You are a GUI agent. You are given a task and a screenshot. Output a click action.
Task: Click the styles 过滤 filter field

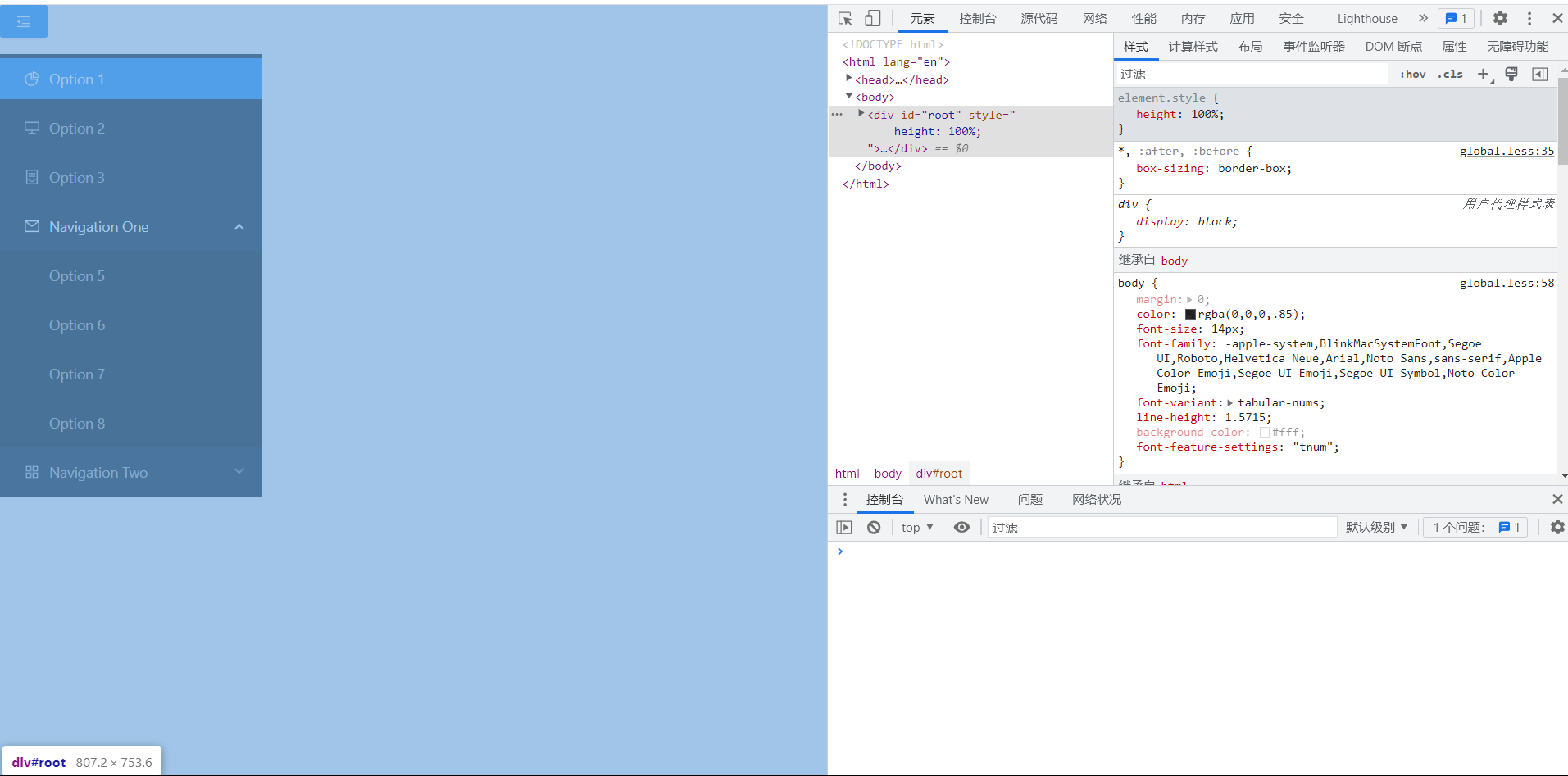1252,74
